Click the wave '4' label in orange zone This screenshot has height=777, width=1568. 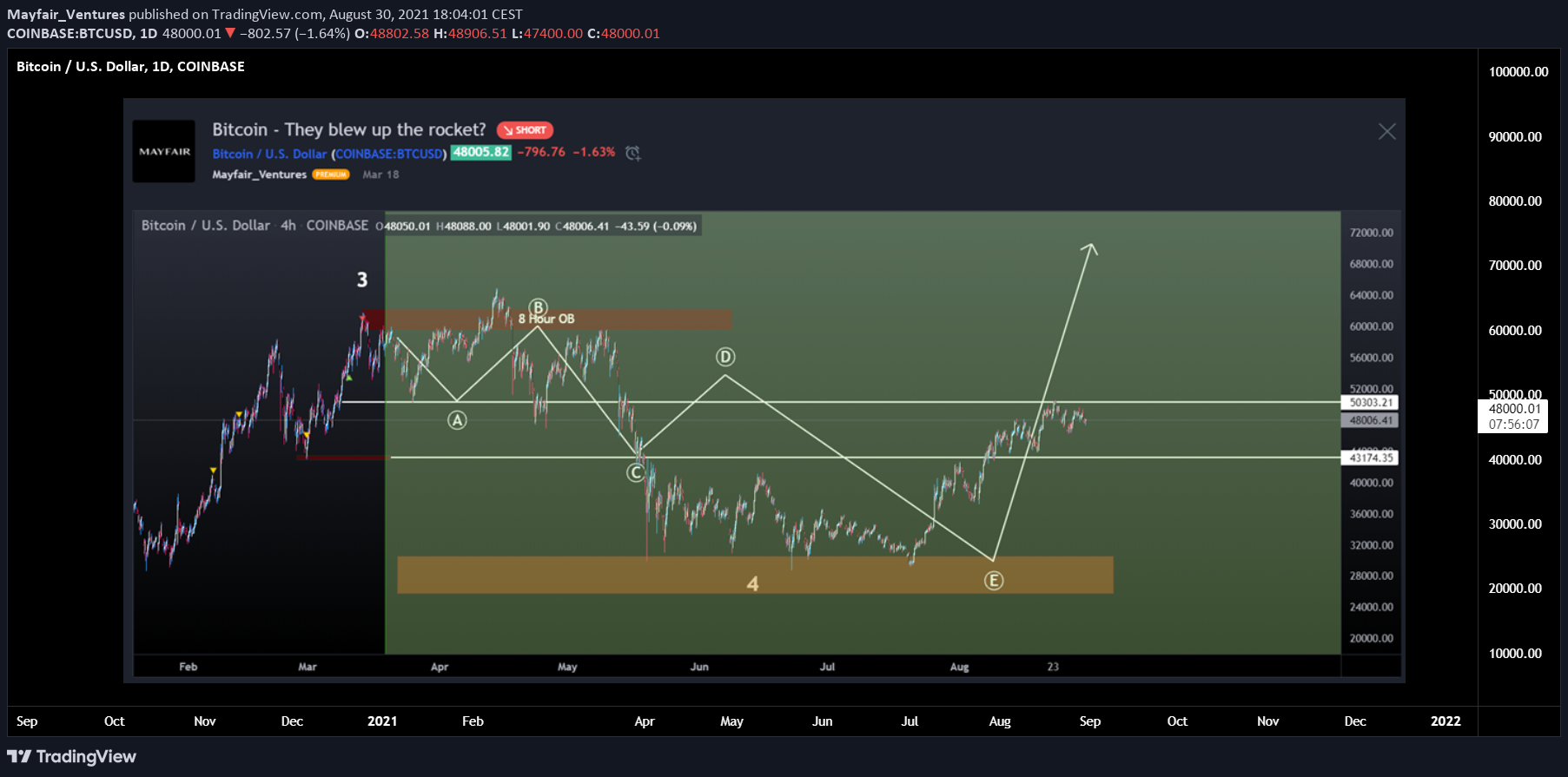[x=752, y=584]
